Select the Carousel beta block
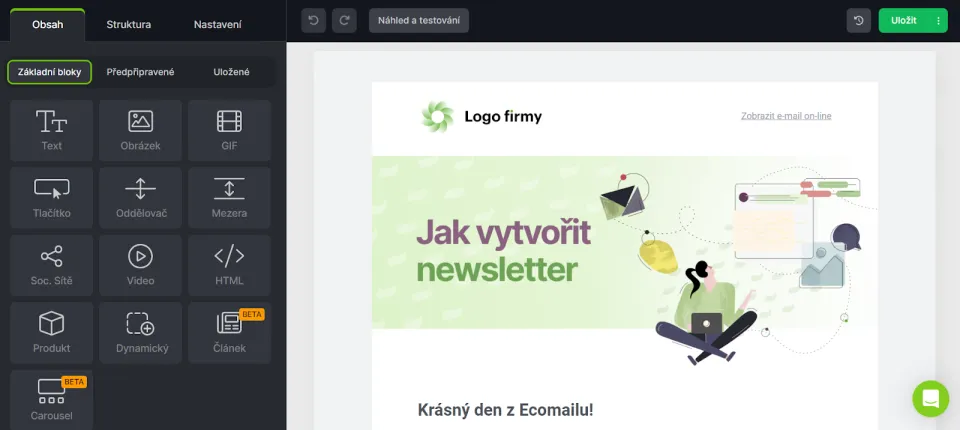Screen dimensions: 960x430 (x=51, y=399)
